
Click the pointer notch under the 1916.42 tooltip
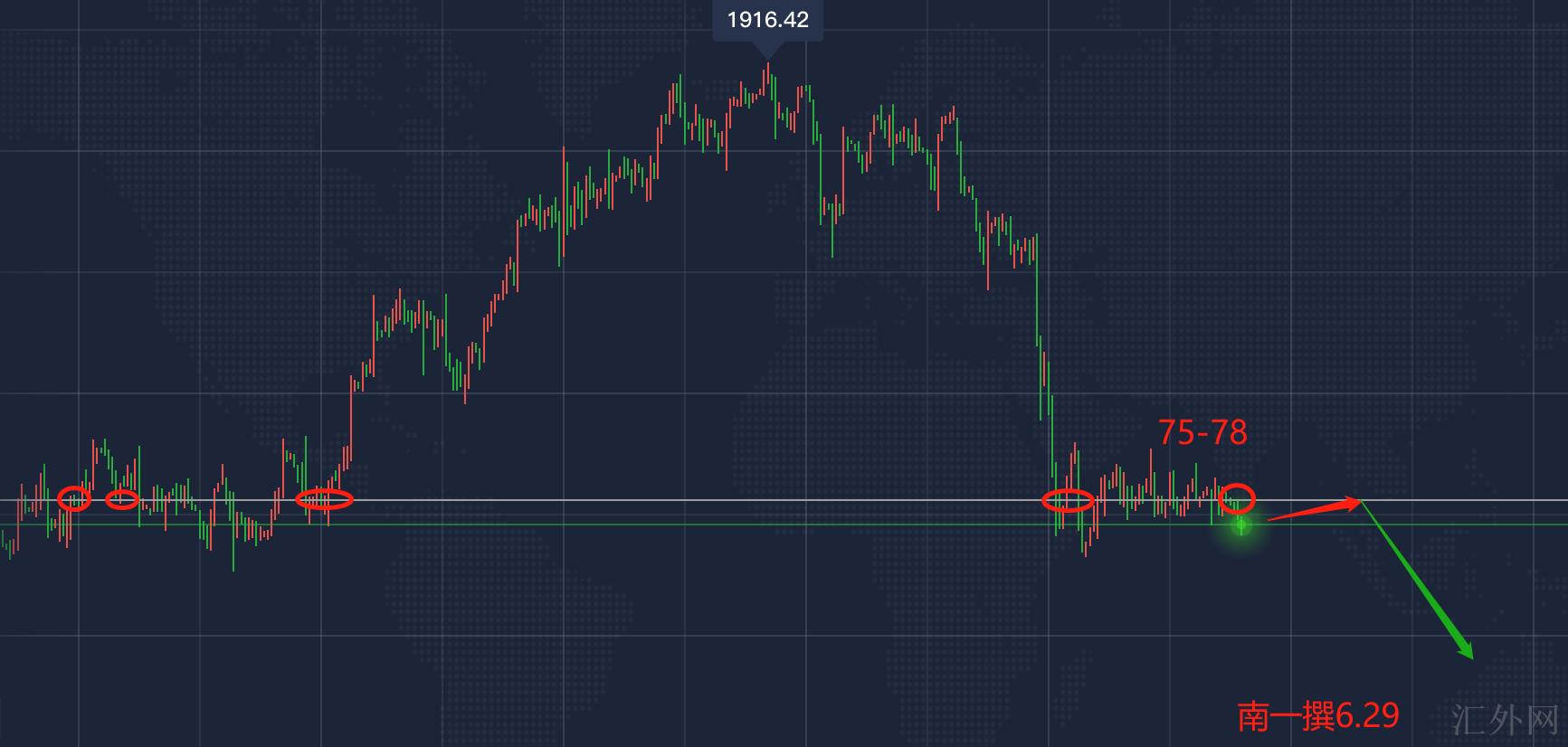pos(767,51)
